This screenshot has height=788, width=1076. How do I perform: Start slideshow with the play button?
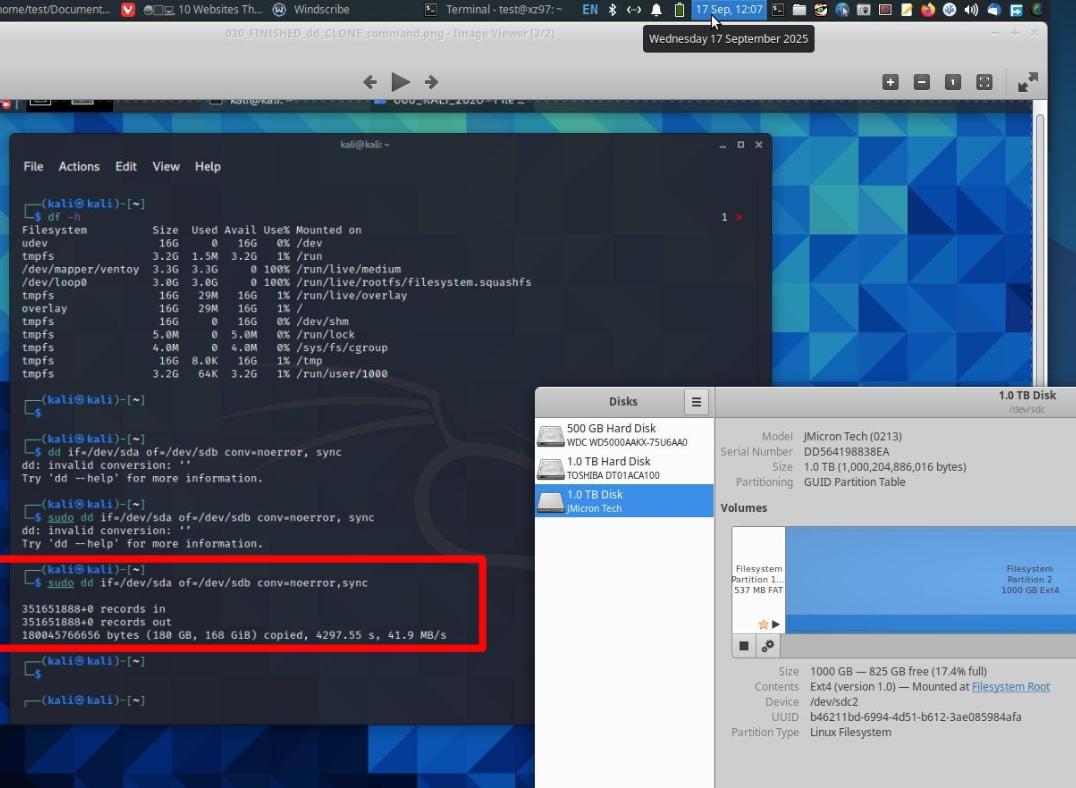400,82
